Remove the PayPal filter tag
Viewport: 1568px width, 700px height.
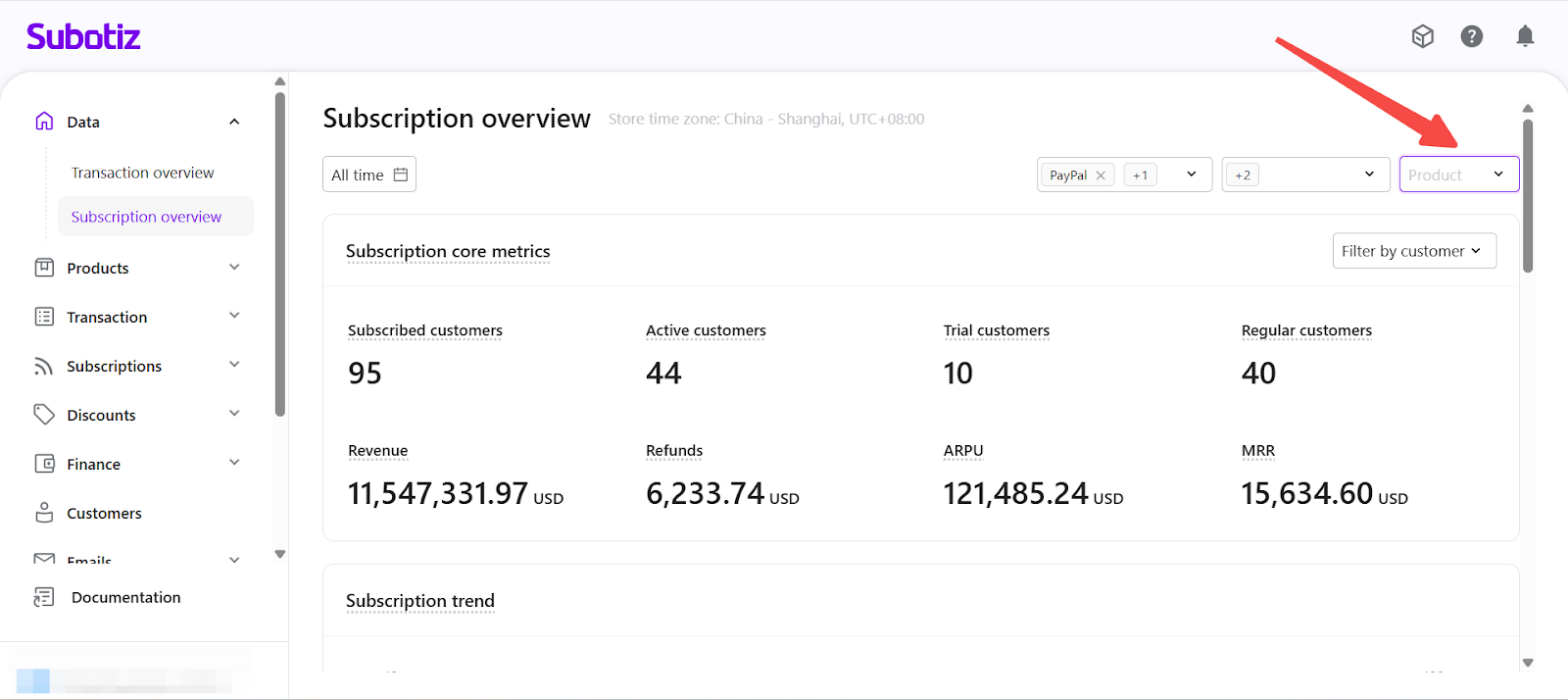tap(1101, 175)
